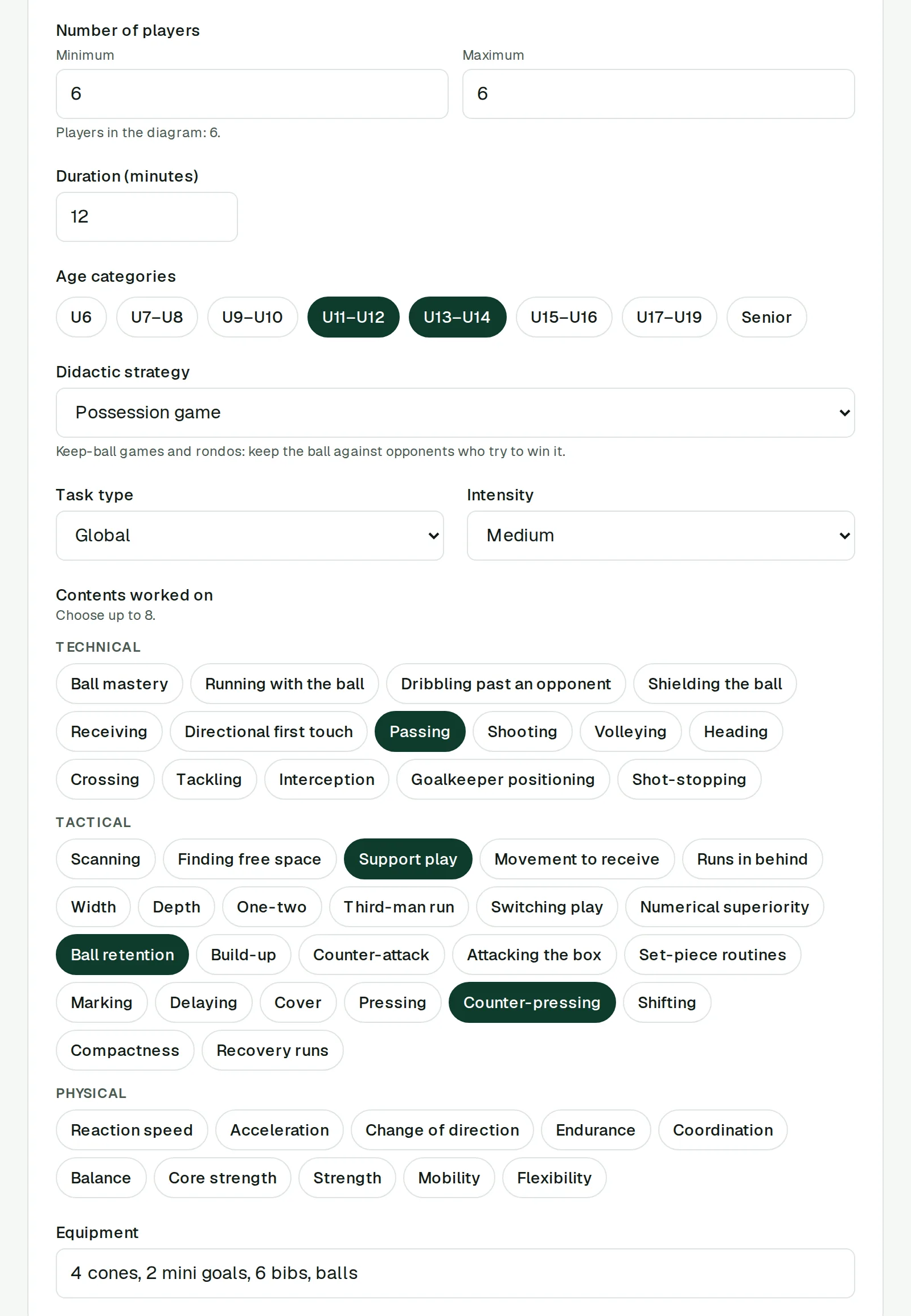
Task: Select Dribbling past an opponent chip
Action: tap(506, 684)
